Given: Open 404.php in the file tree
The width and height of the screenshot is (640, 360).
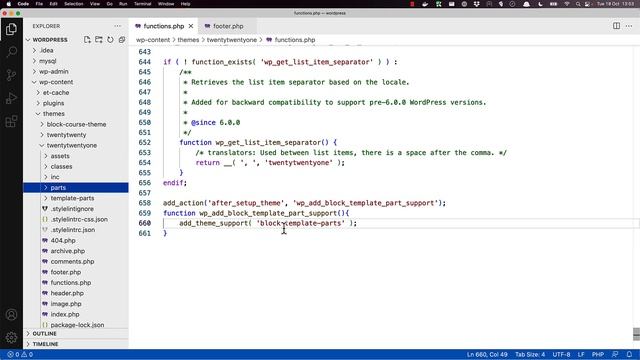Looking at the screenshot, I should click(76, 240).
